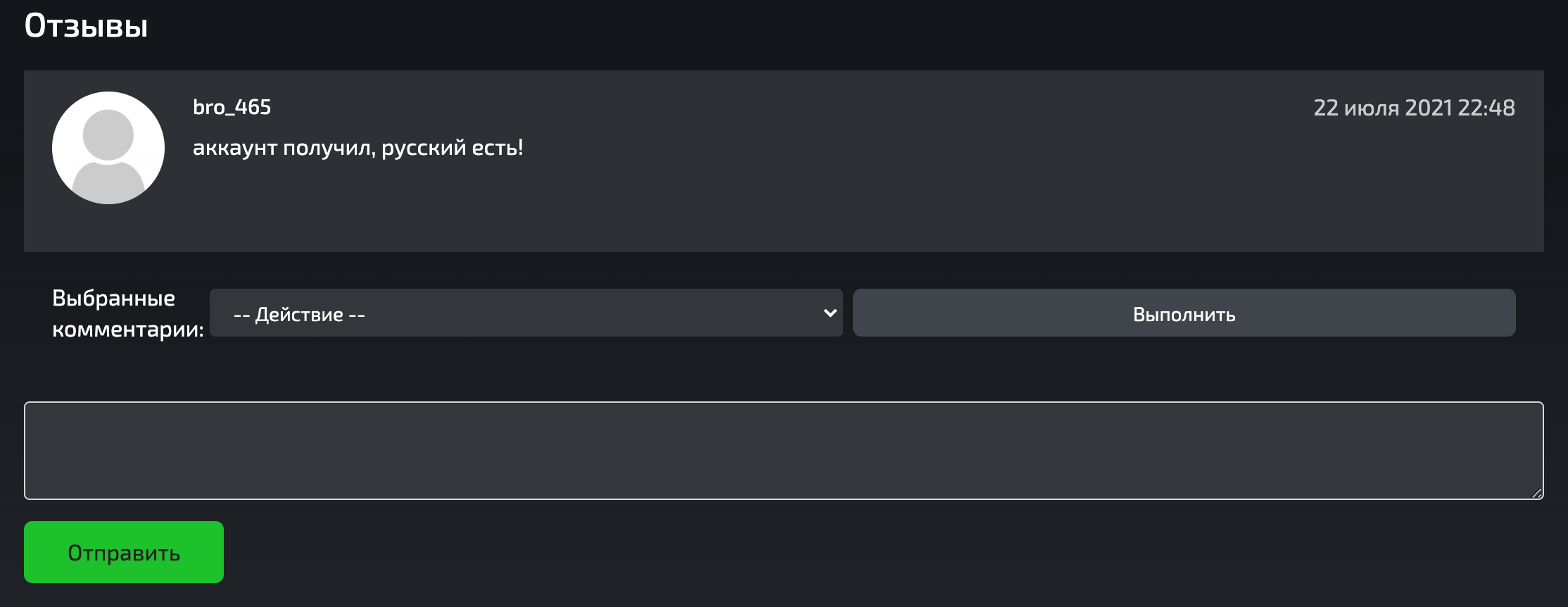Click the "Выбранные" label word
Screen dimensions: 1568x607
click(113, 298)
